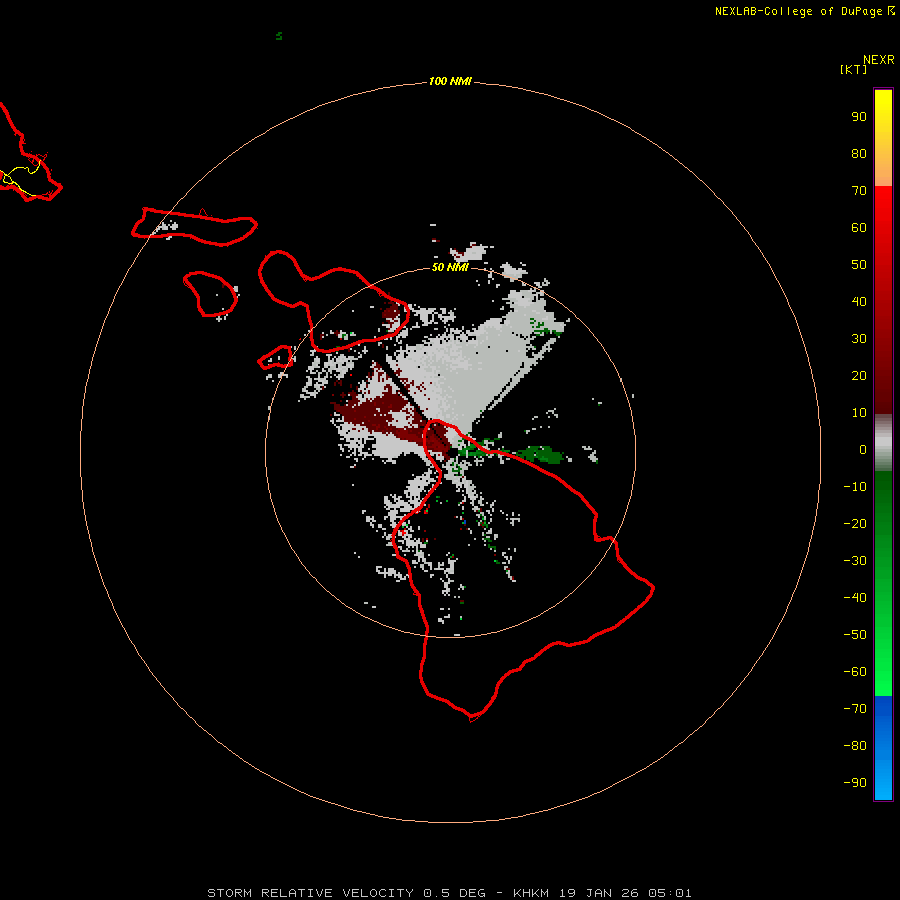Viewport: 900px width, 900px height.
Task: Click the -20 value on velocity scale
Action: coord(855,523)
